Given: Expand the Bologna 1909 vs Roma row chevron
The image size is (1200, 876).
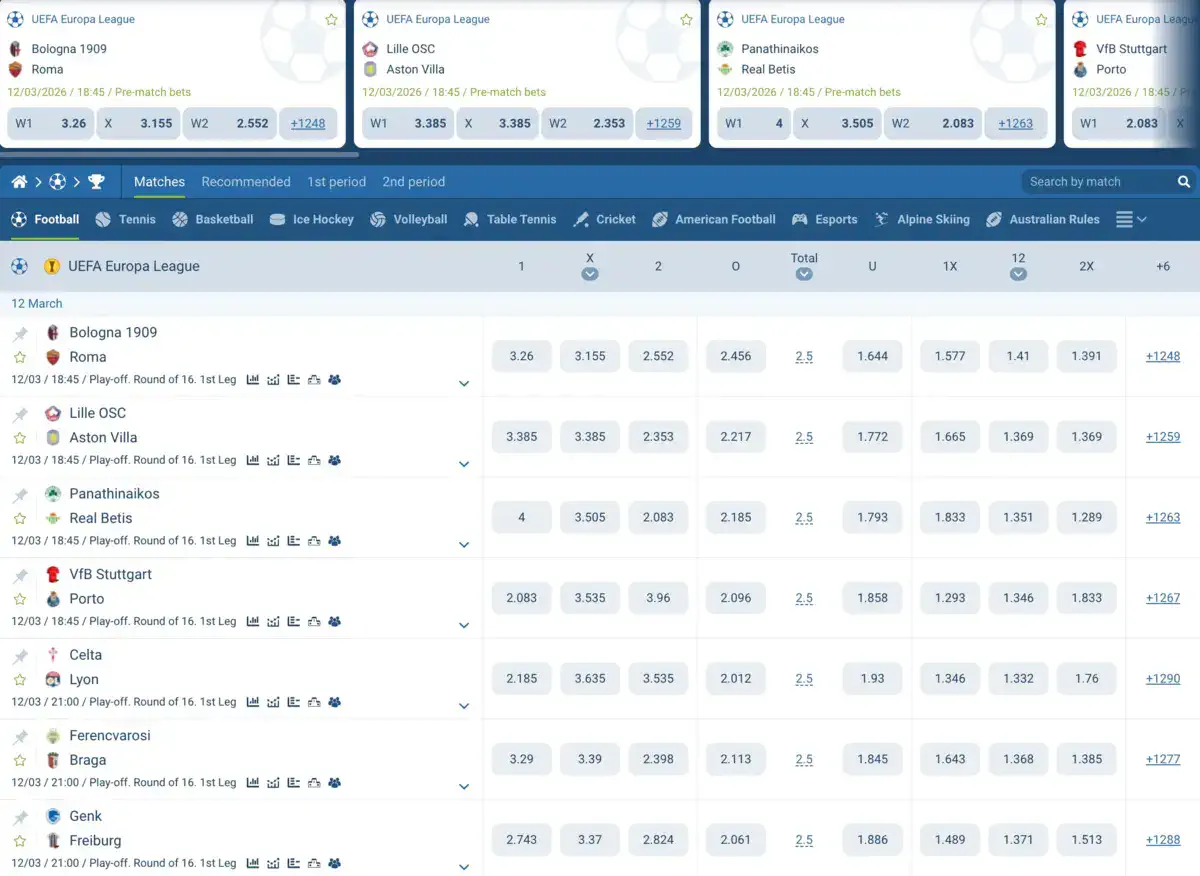Looking at the screenshot, I should coord(464,384).
